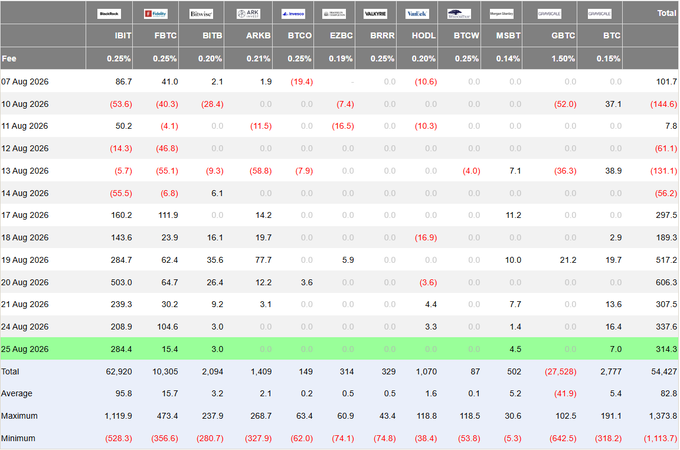Click the Invesco logo above BTCO
The width and height of the screenshot is (680, 450).
click(x=293, y=14)
